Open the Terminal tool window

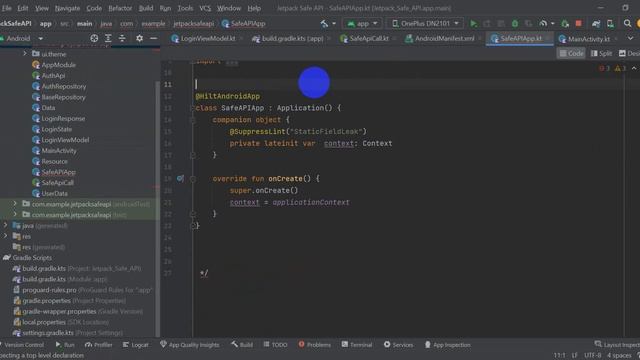click(357, 345)
